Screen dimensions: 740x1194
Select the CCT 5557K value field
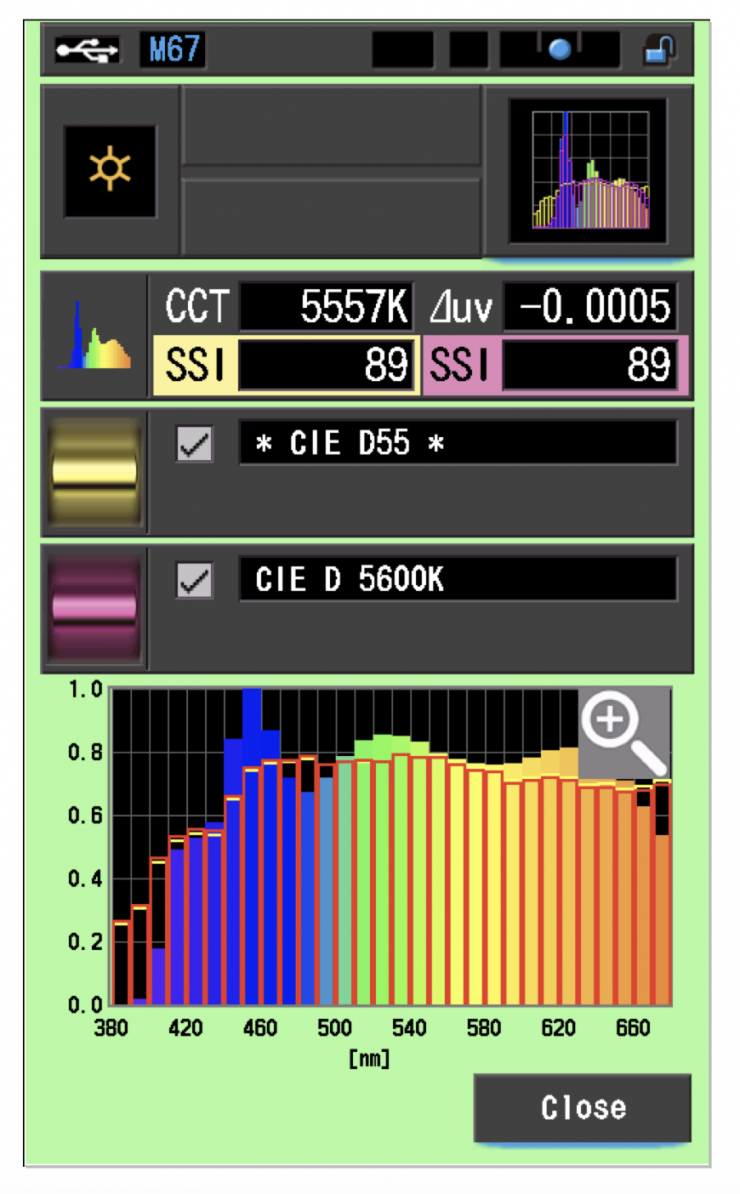325,308
